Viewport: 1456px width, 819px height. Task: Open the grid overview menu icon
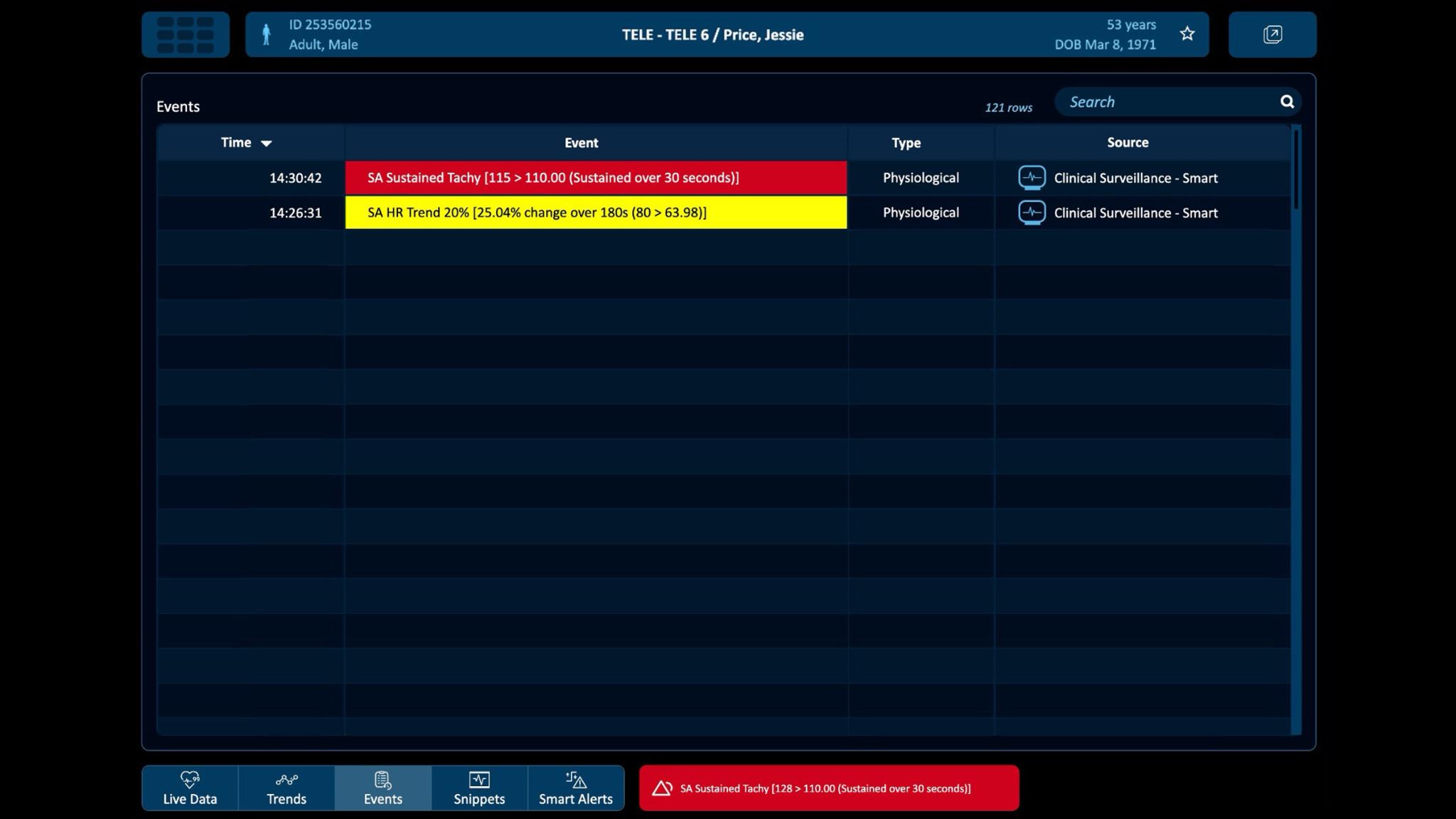pyautogui.click(x=186, y=35)
